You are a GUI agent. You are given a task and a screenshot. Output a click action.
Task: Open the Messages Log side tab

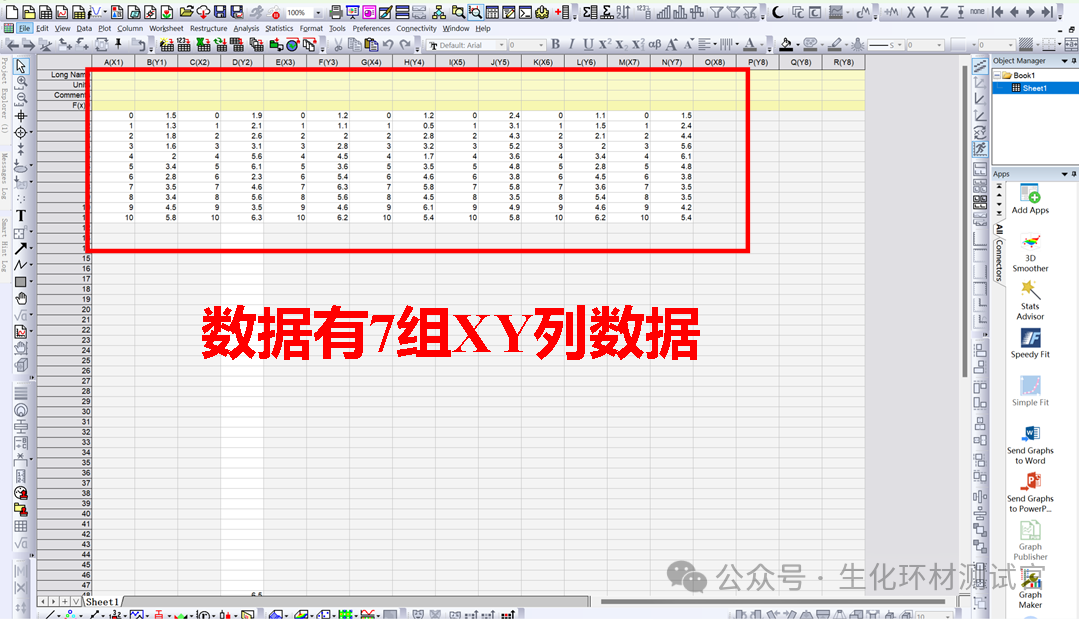pos(5,176)
